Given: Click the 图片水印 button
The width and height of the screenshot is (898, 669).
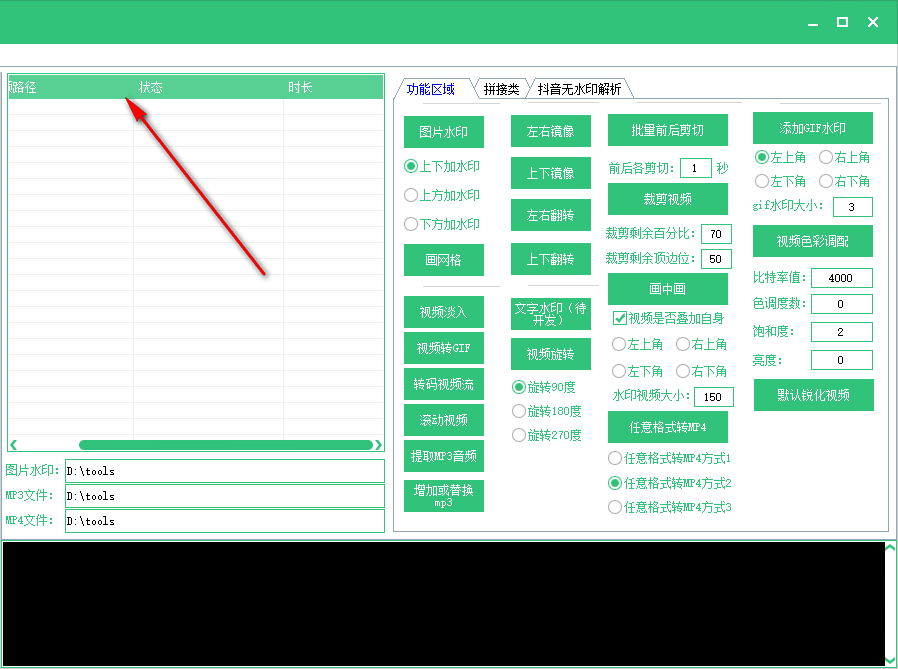Looking at the screenshot, I should [444, 132].
